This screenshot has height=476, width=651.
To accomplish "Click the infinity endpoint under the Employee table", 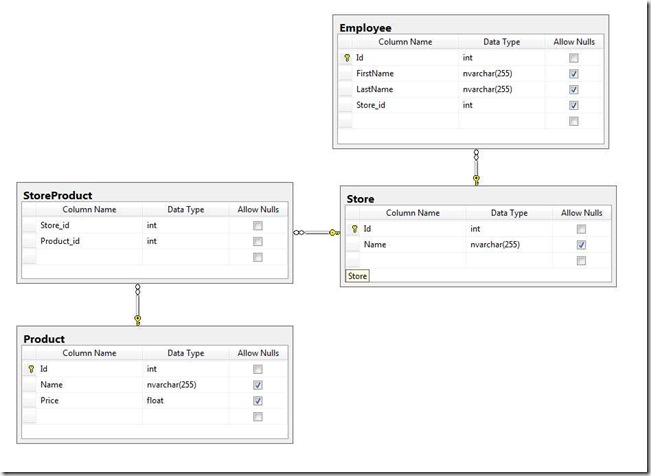I will point(476,155).
